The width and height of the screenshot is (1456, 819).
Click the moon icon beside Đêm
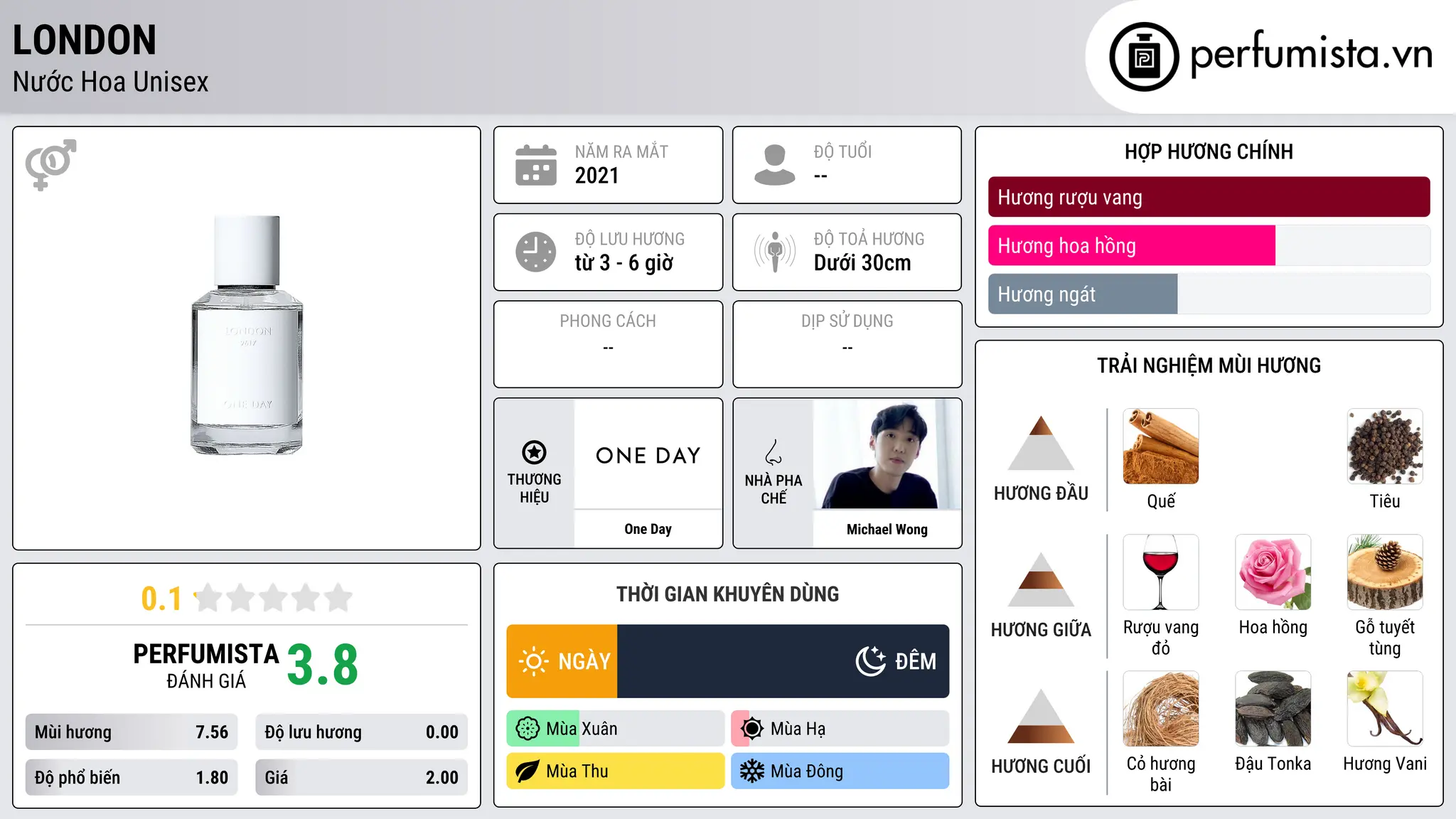coord(870,661)
